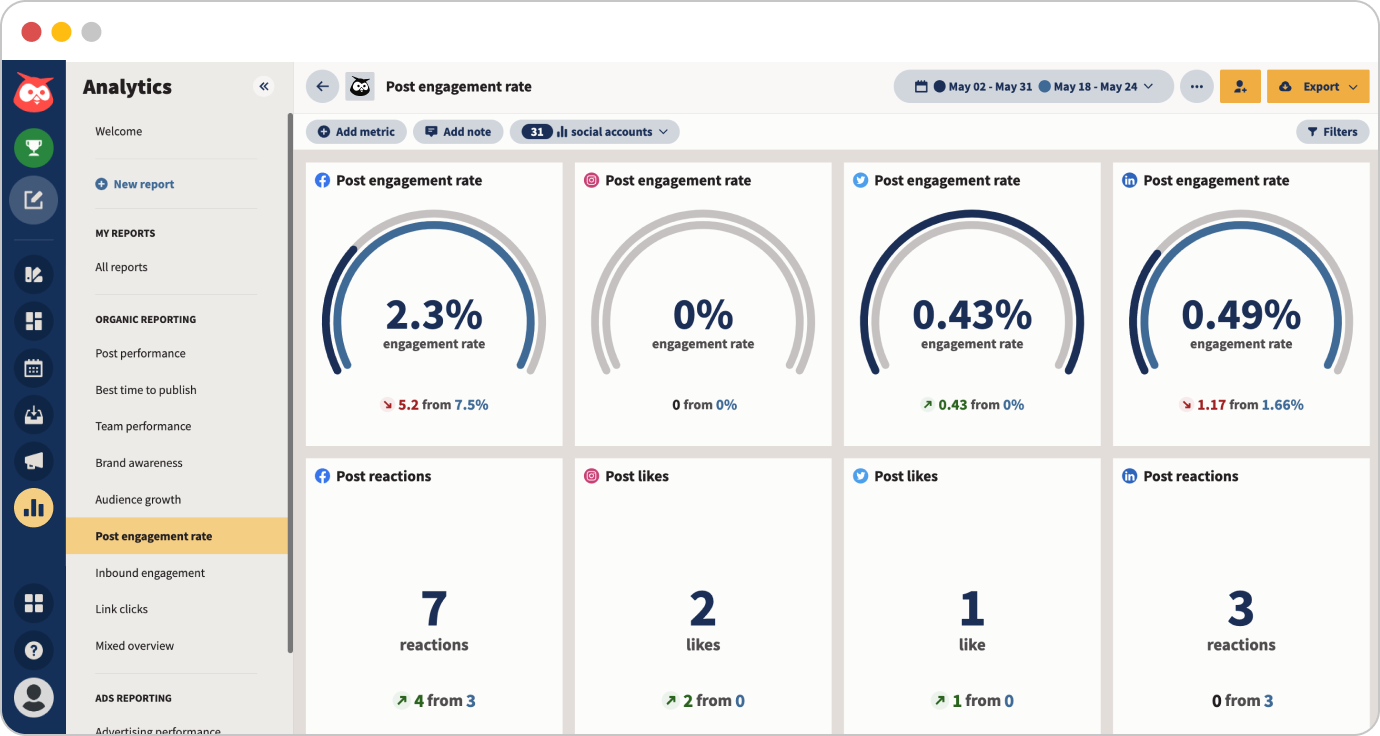This screenshot has width=1380, height=736.
Task: Open the social accounts dropdown
Action: pyautogui.click(x=594, y=131)
